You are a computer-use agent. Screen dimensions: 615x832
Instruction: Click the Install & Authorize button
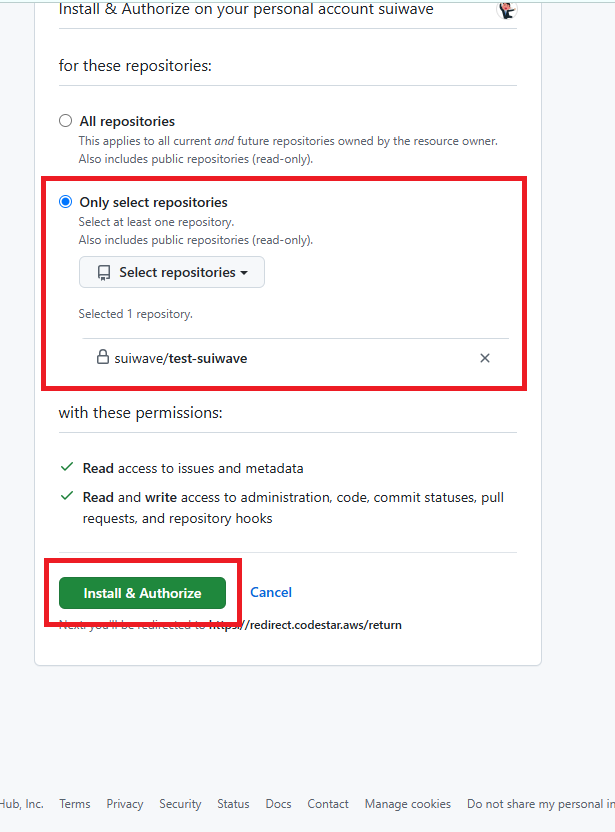tap(141, 592)
